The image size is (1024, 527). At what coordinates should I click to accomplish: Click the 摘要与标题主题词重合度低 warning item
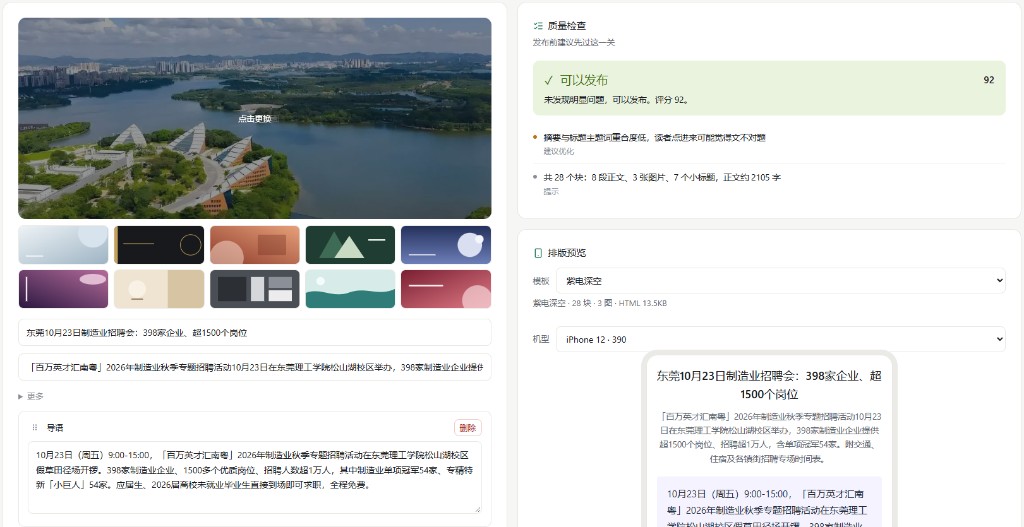click(x=654, y=138)
